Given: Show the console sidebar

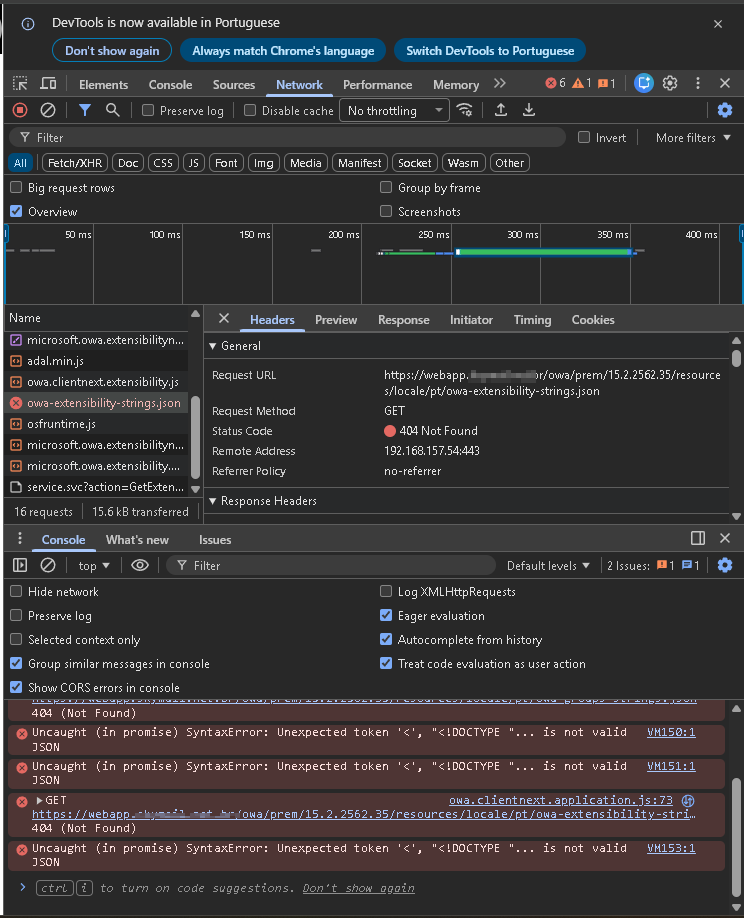Looking at the screenshot, I should coord(20,565).
